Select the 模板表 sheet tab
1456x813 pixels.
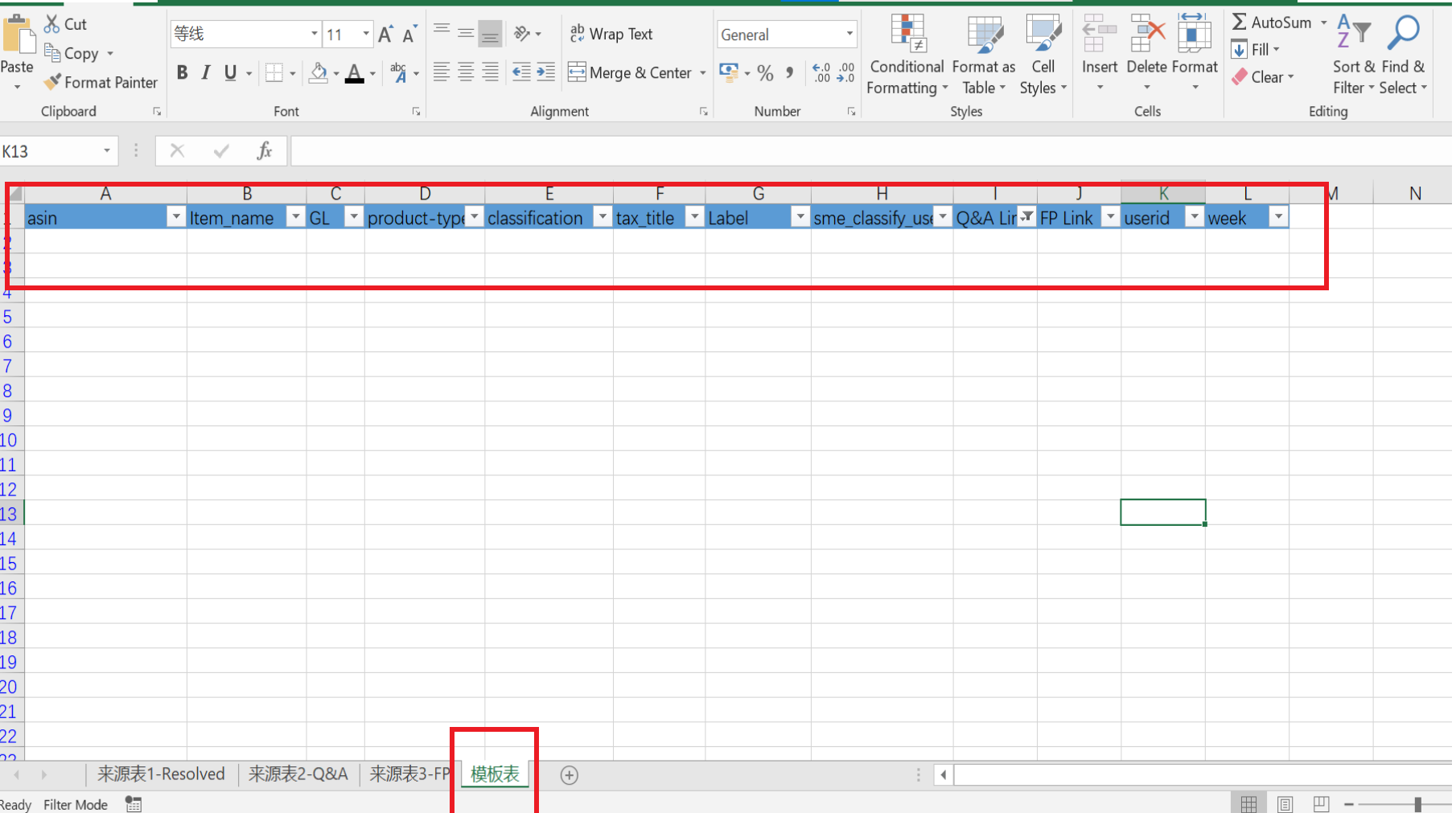[x=495, y=774]
